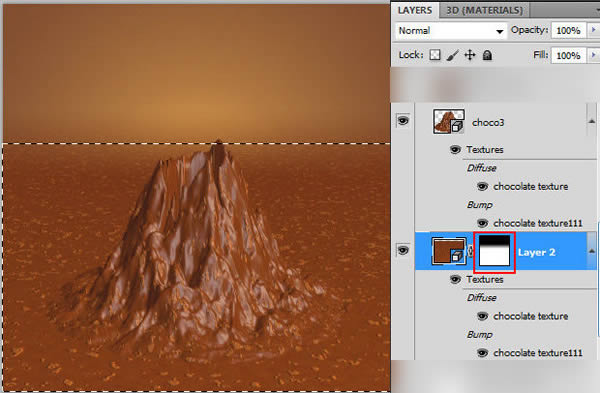Click the Opacity 100% value field
Viewport: 600px width, 393px height.
tap(568, 30)
